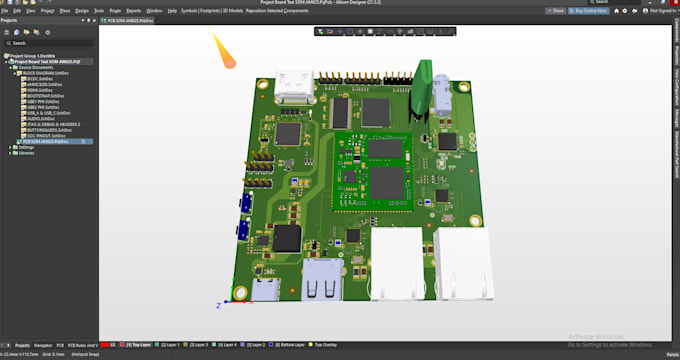Switch to Navigator panel tab
Screen dimensions: 680x360
point(43,346)
